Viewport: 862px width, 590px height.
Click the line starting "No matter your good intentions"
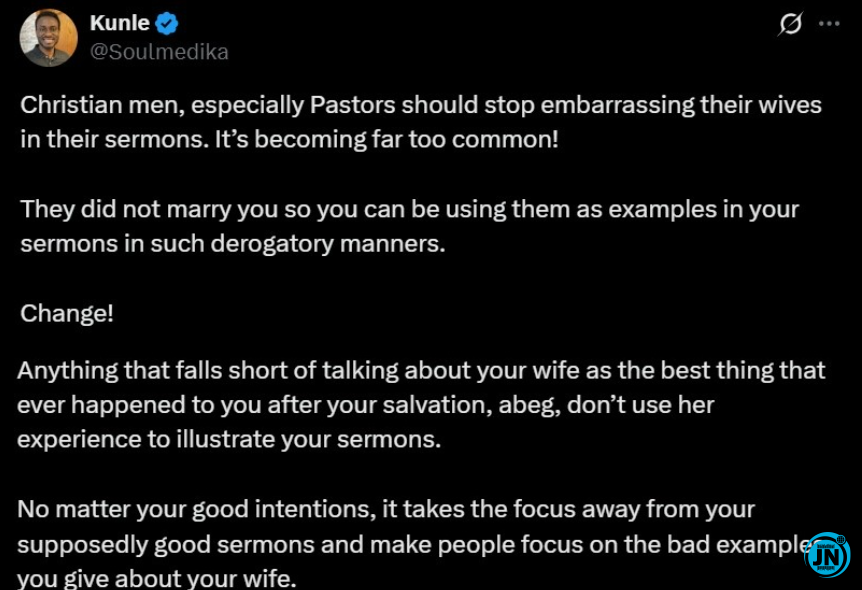pyautogui.click(x=385, y=509)
